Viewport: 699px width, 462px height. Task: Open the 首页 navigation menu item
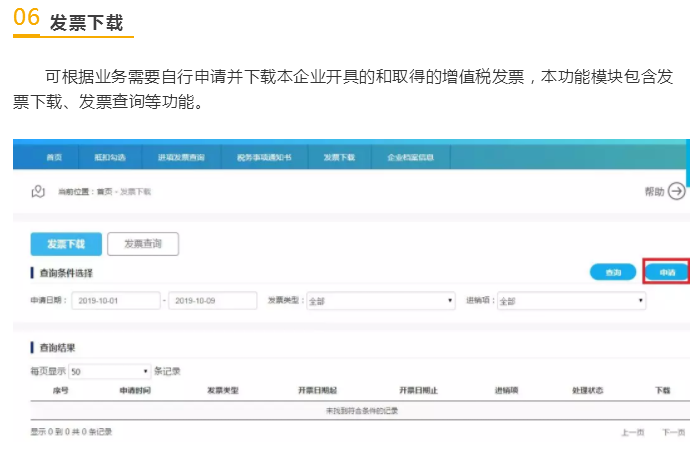(54, 158)
